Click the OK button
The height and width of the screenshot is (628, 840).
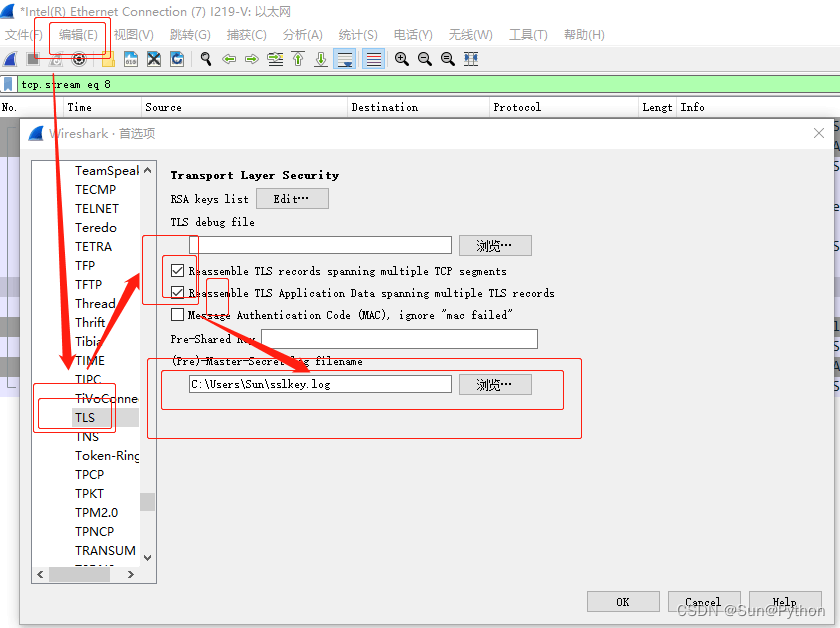pyautogui.click(x=623, y=602)
